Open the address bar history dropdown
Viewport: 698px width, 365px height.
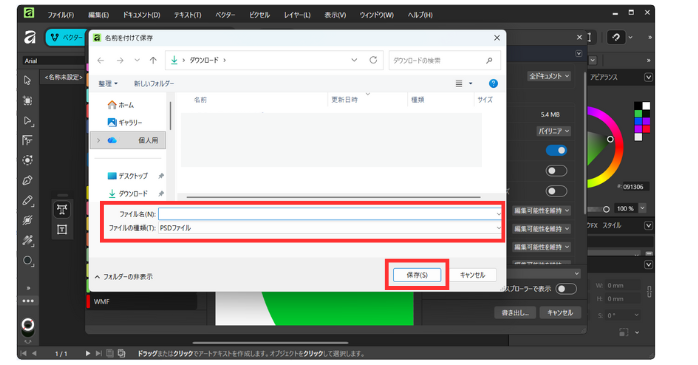pyautogui.click(x=354, y=60)
